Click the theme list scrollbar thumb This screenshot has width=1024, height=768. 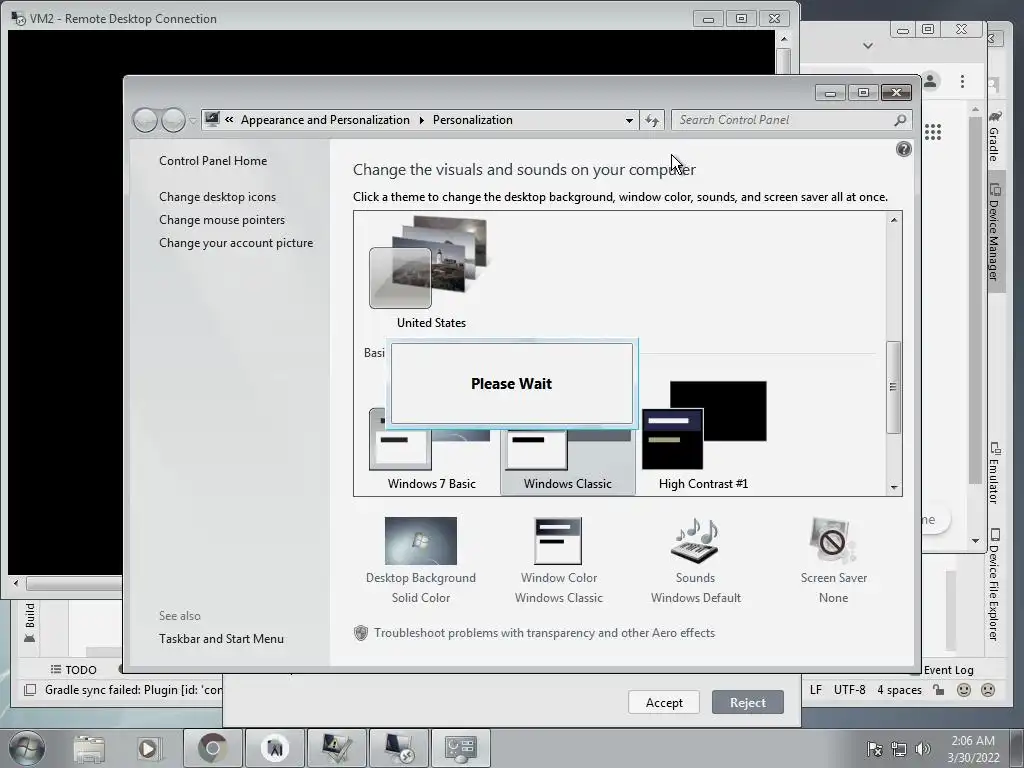pyautogui.click(x=893, y=387)
